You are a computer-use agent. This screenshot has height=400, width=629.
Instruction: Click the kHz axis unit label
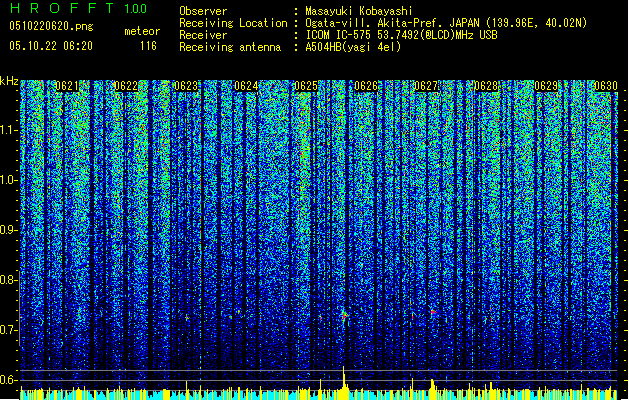coord(9,81)
